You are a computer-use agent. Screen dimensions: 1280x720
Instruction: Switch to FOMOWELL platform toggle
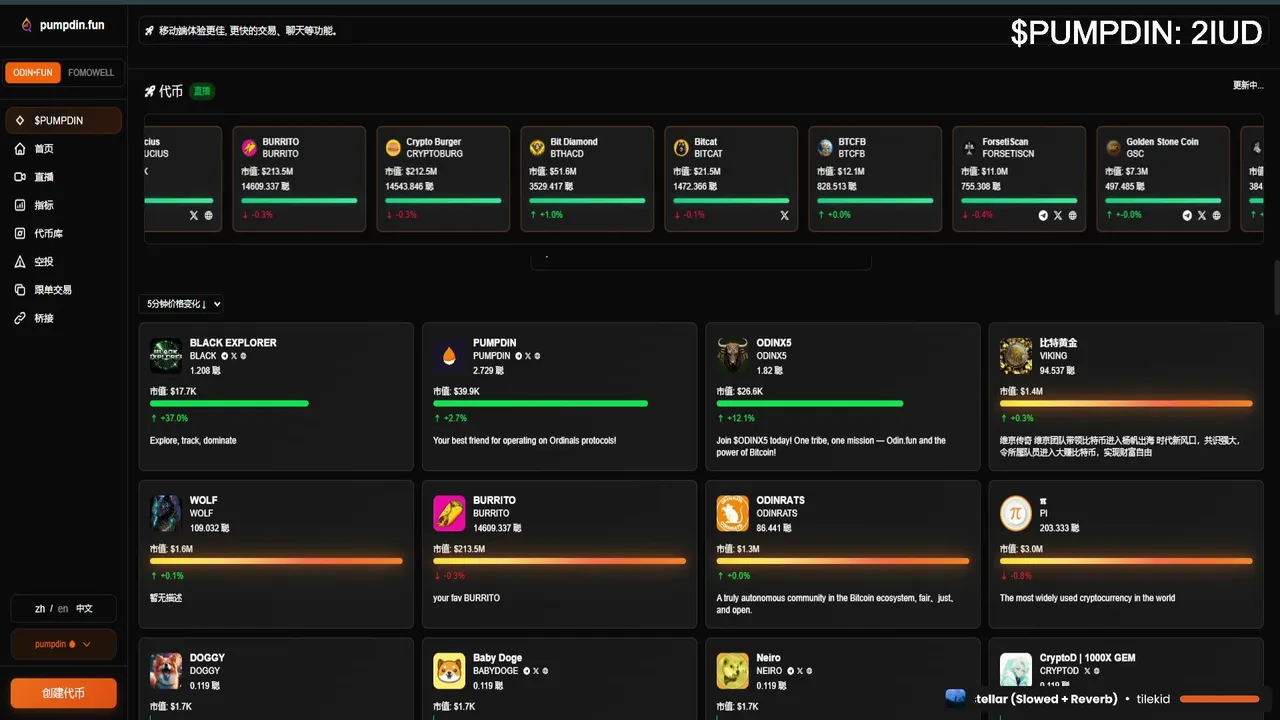pos(91,72)
